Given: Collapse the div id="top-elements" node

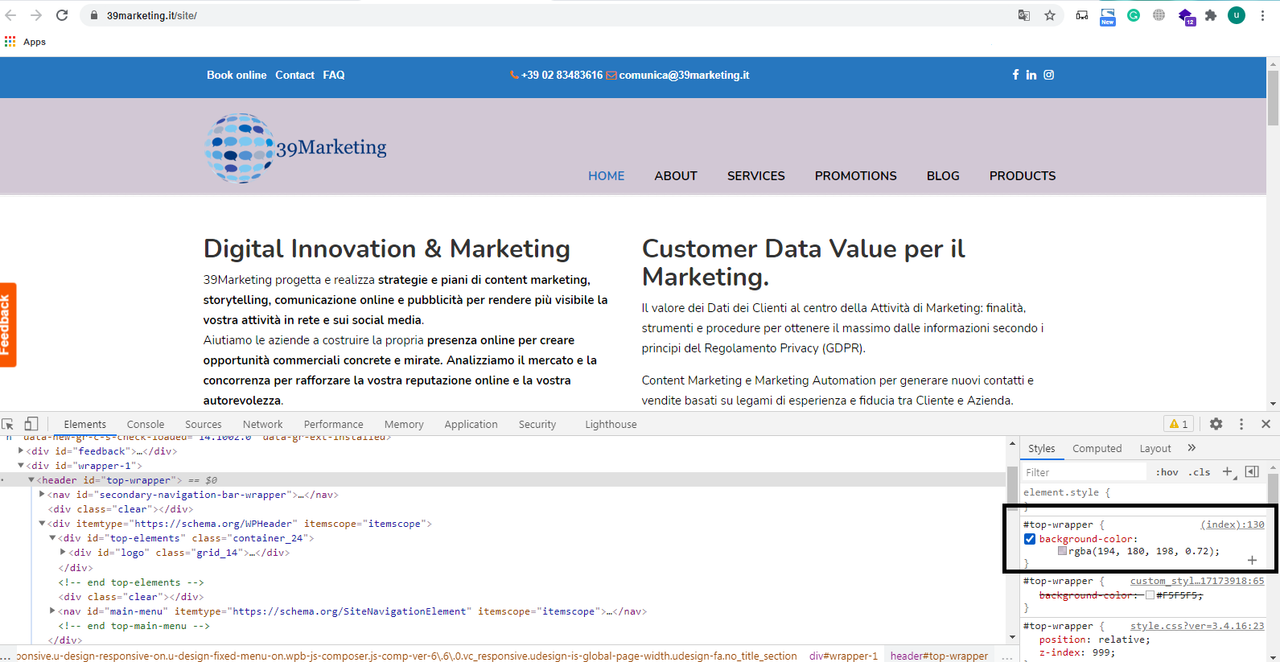Looking at the screenshot, I should point(53,538).
